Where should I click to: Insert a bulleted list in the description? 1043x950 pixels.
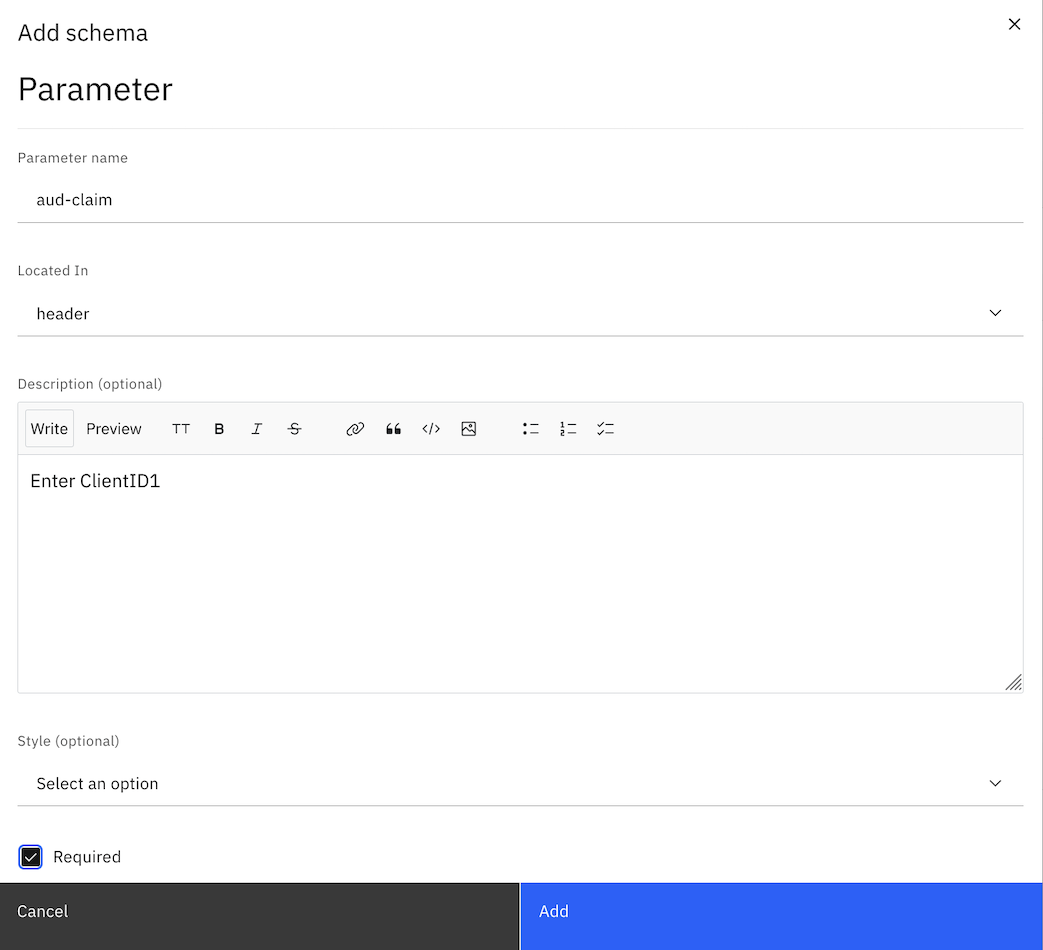click(x=531, y=428)
